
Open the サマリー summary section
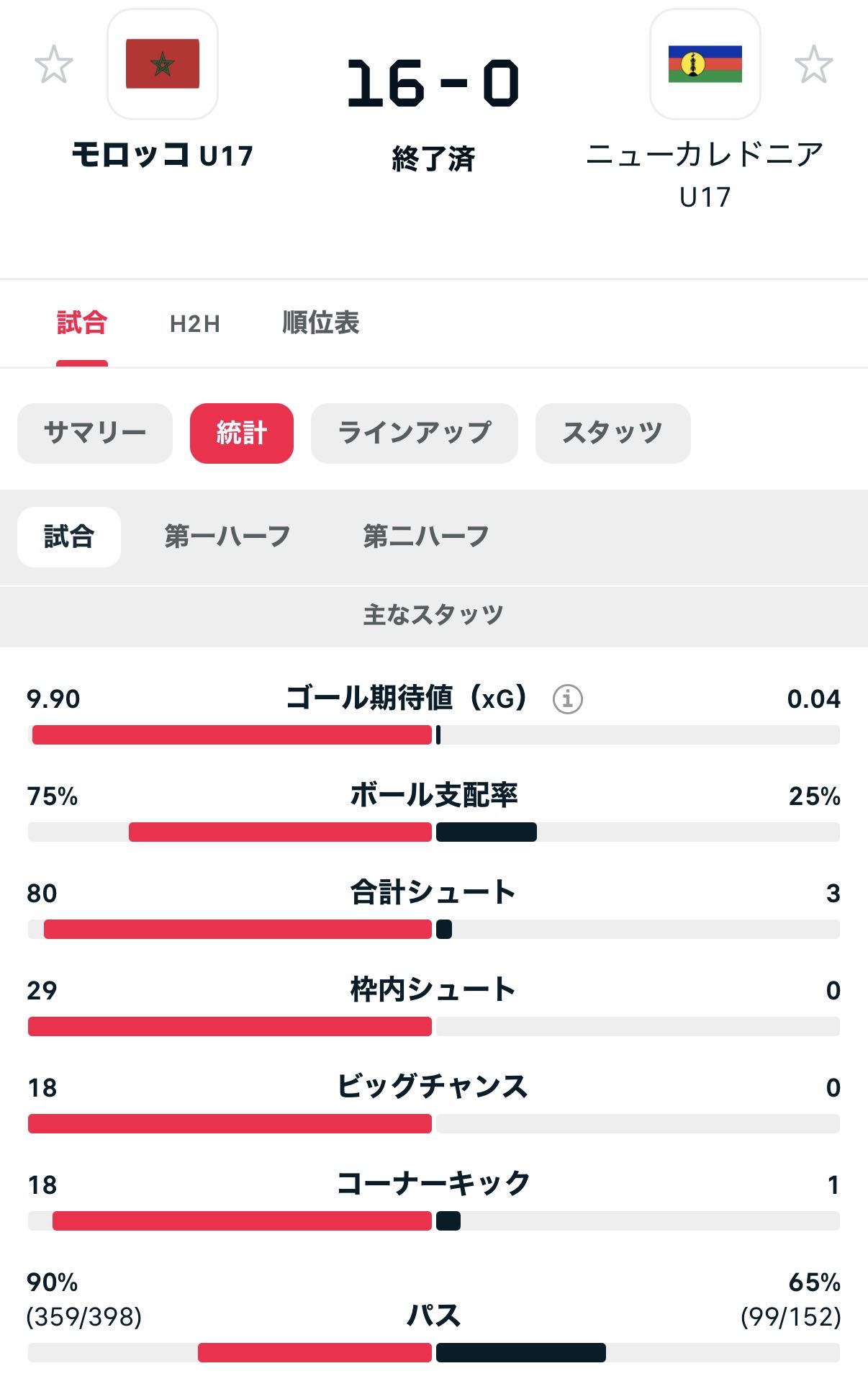[95, 433]
